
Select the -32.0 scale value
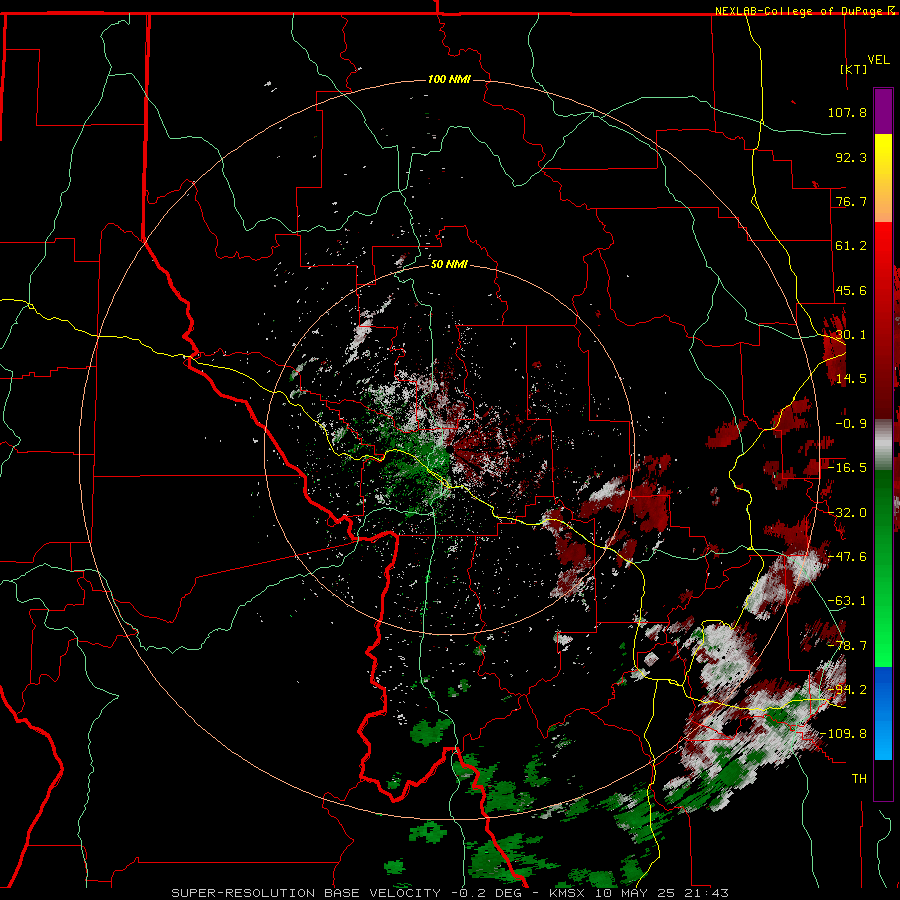847,513
